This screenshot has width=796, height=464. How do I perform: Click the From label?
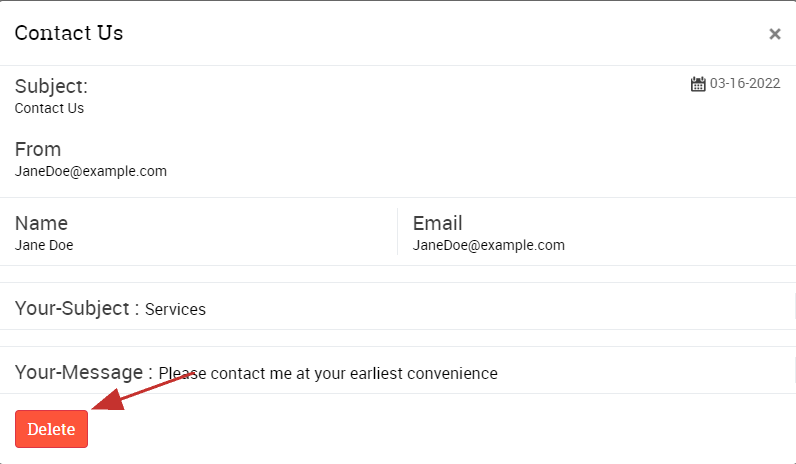[38, 149]
